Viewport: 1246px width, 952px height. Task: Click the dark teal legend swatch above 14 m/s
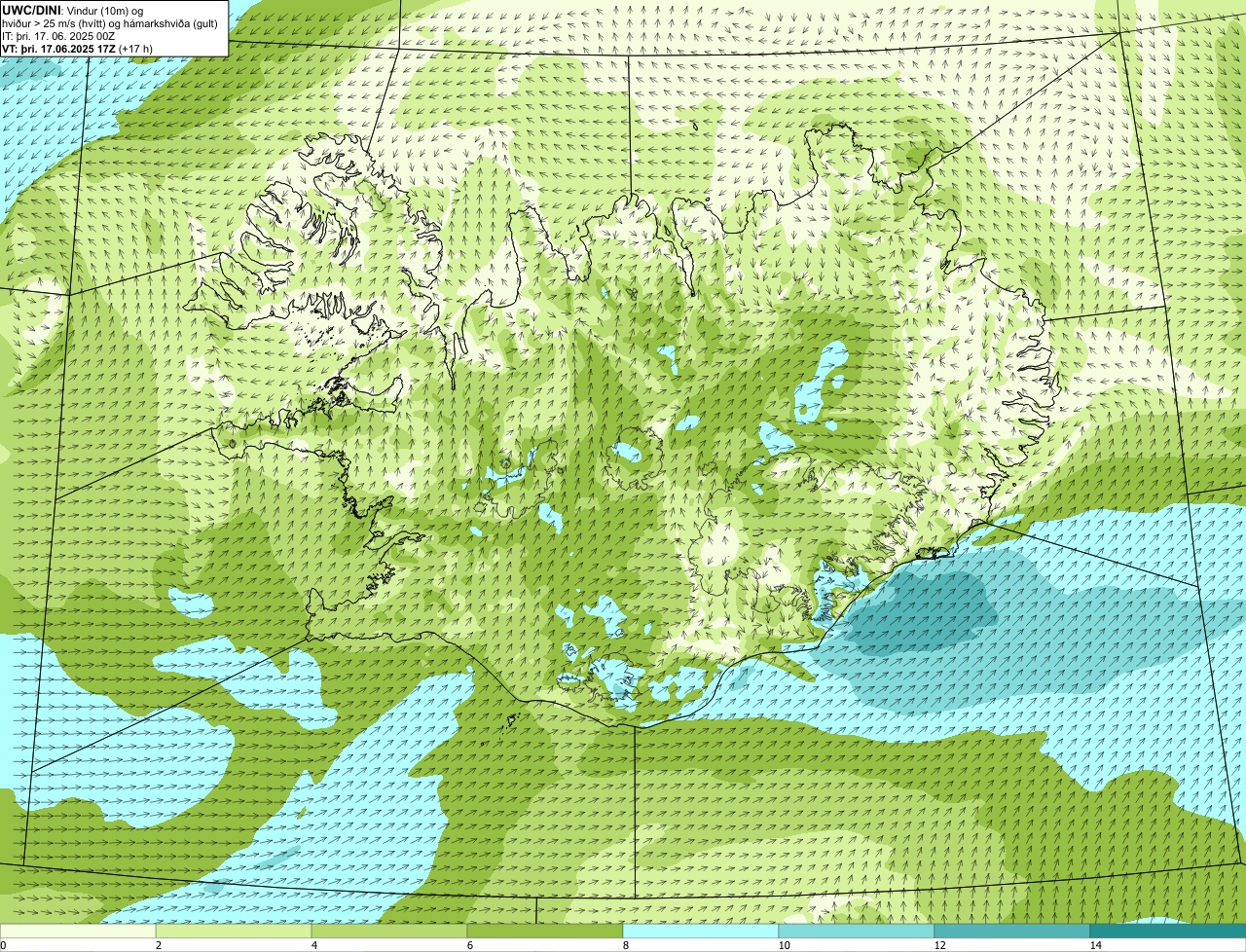[1168, 932]
